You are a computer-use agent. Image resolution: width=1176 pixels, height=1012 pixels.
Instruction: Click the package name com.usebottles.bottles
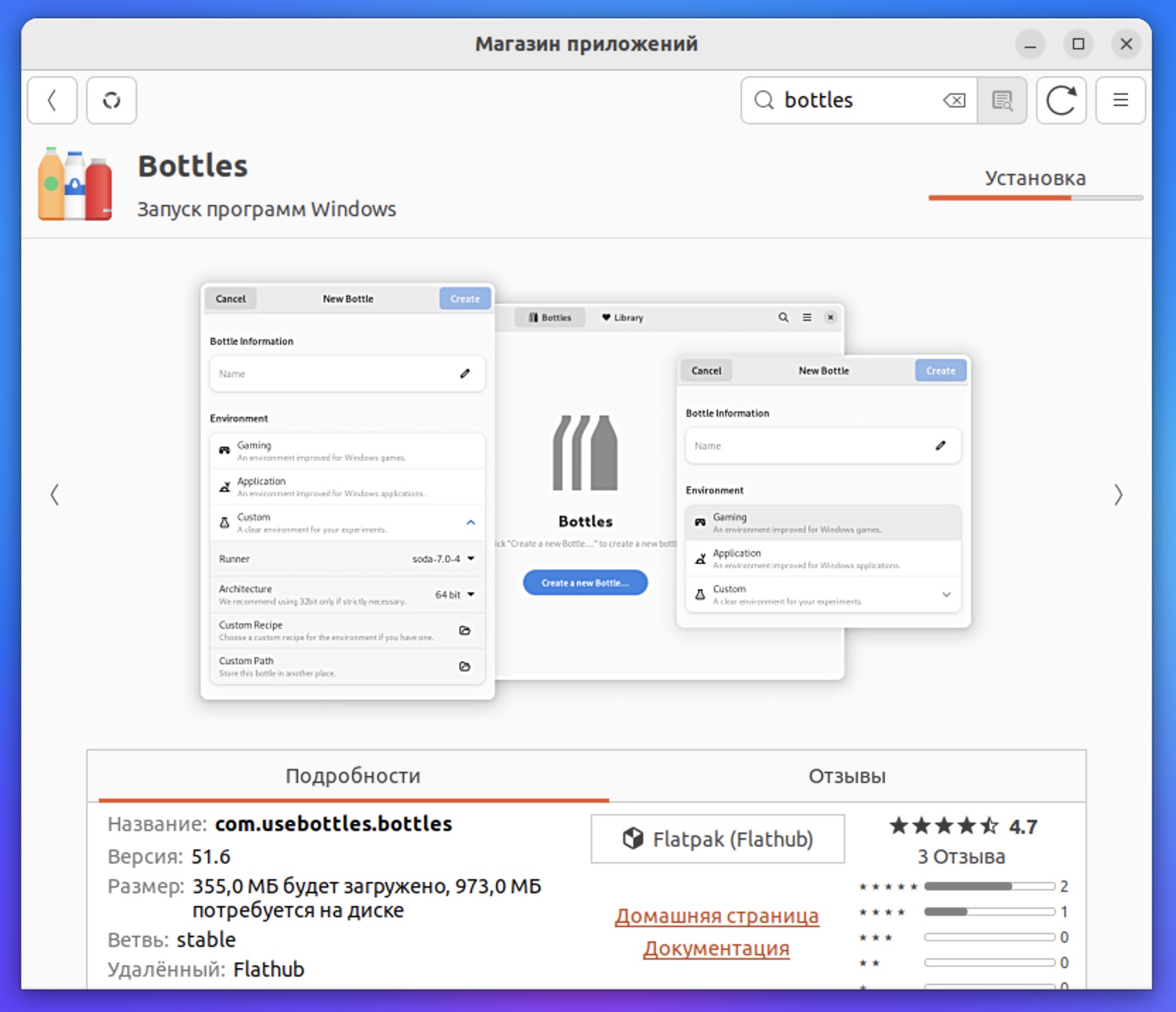[x=334, y=824]
